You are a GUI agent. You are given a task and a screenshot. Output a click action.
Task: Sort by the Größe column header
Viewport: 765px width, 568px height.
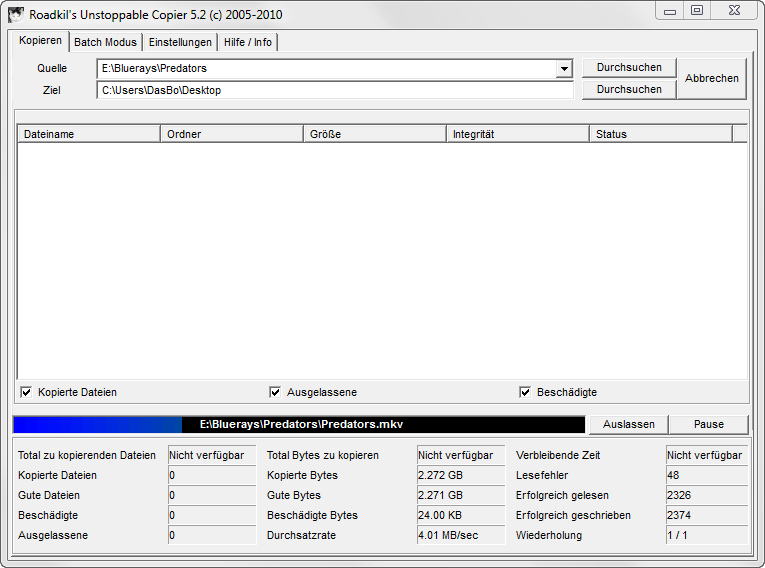pos(375,134)
